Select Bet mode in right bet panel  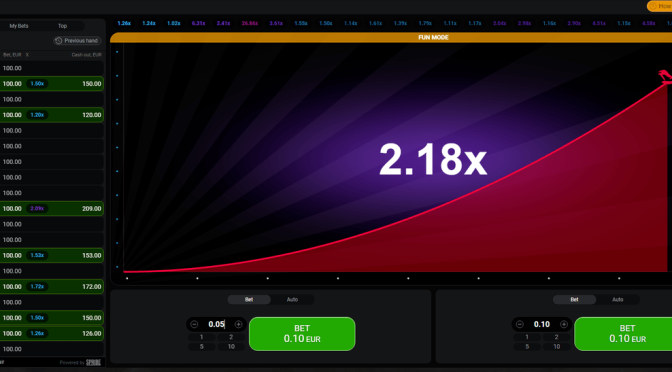pos(574,300)
